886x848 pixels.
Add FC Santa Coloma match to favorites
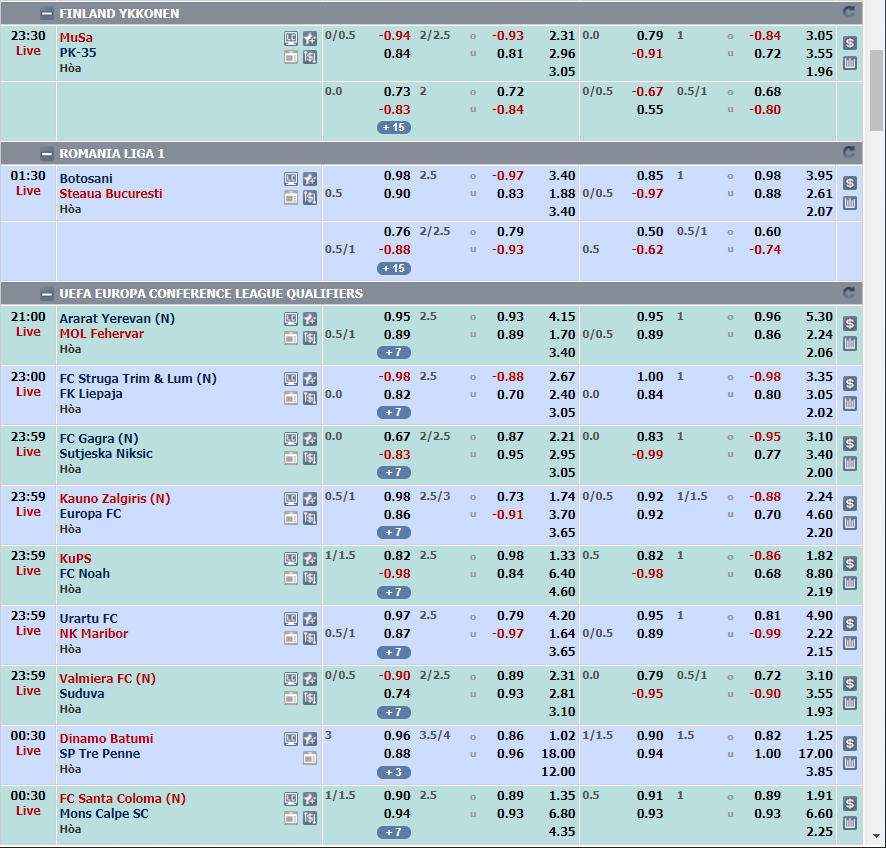(x=310, y=799)
